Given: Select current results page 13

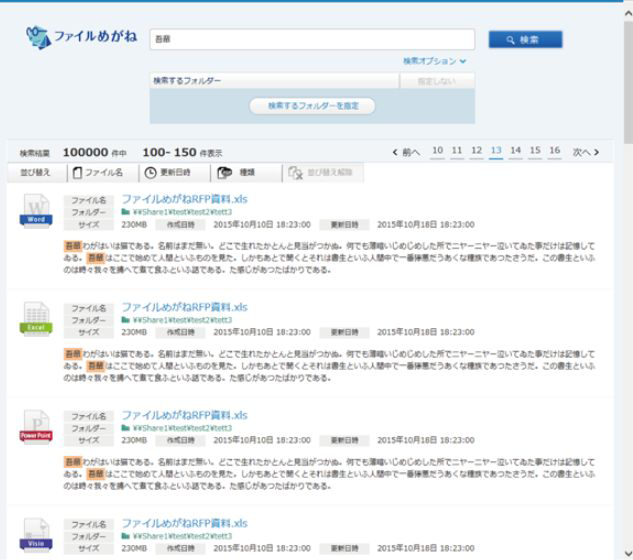Looking at the screenshot, I should [496, 151].
